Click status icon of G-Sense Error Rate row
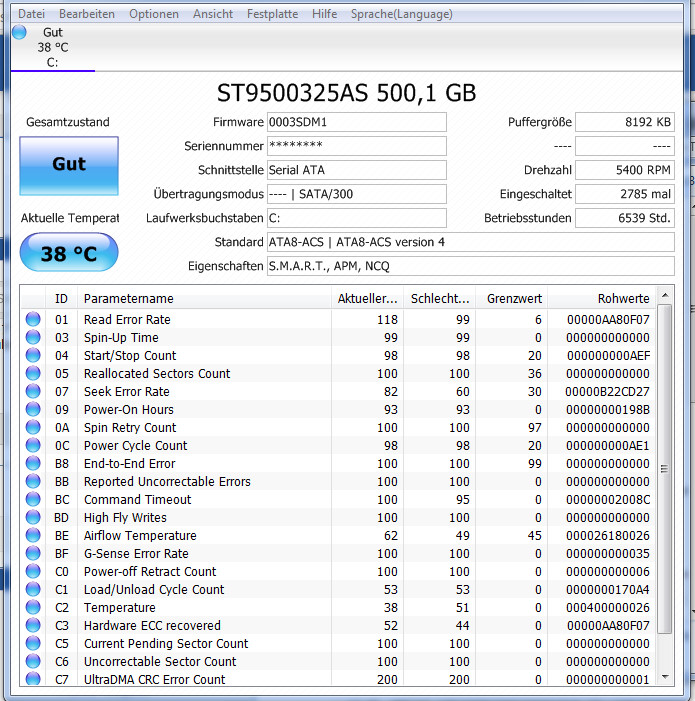Viewport: 695px width, 701px height. pos(33,553)
